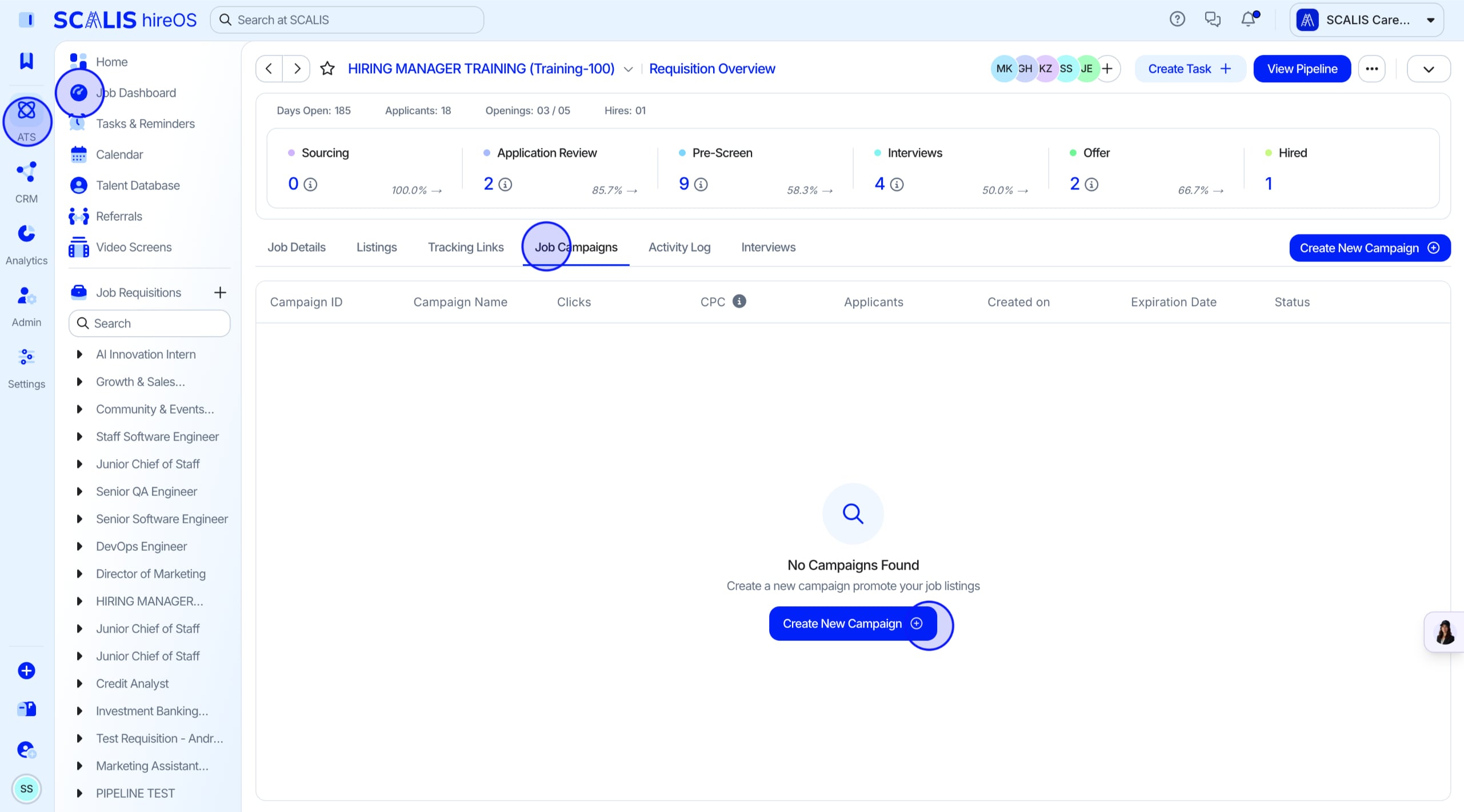Open the requisition title dropdown chevron
This screenshot has height=812, width=1464.
click(629, 69)
